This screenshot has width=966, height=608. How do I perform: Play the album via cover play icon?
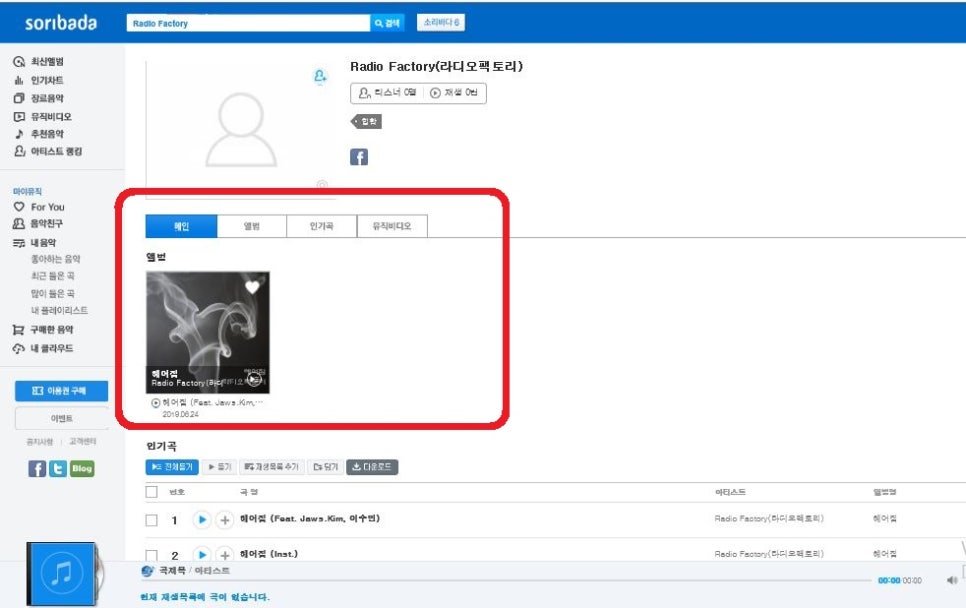[254, 379]
